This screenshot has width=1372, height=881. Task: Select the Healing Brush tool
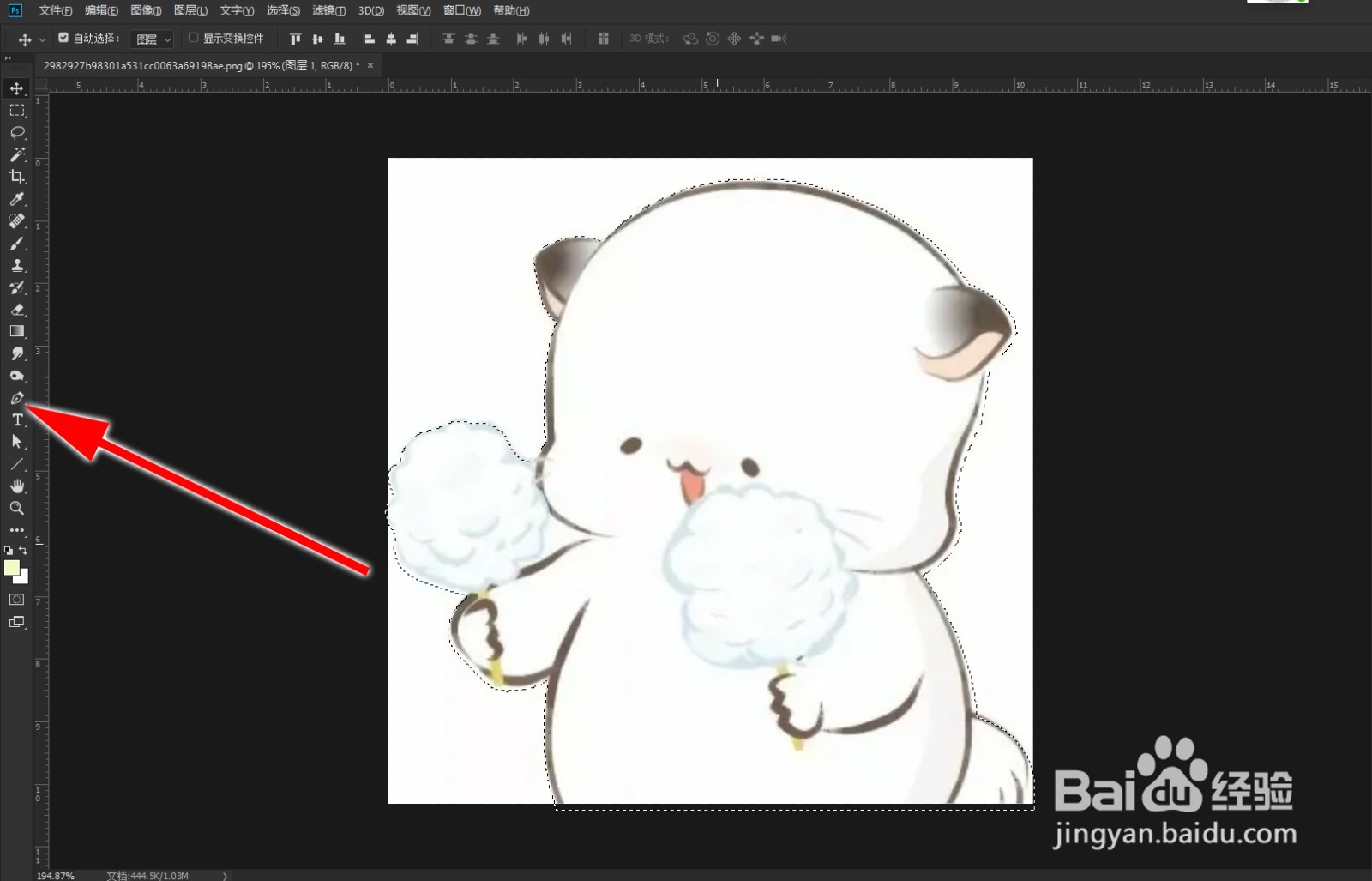coord(17,221)
